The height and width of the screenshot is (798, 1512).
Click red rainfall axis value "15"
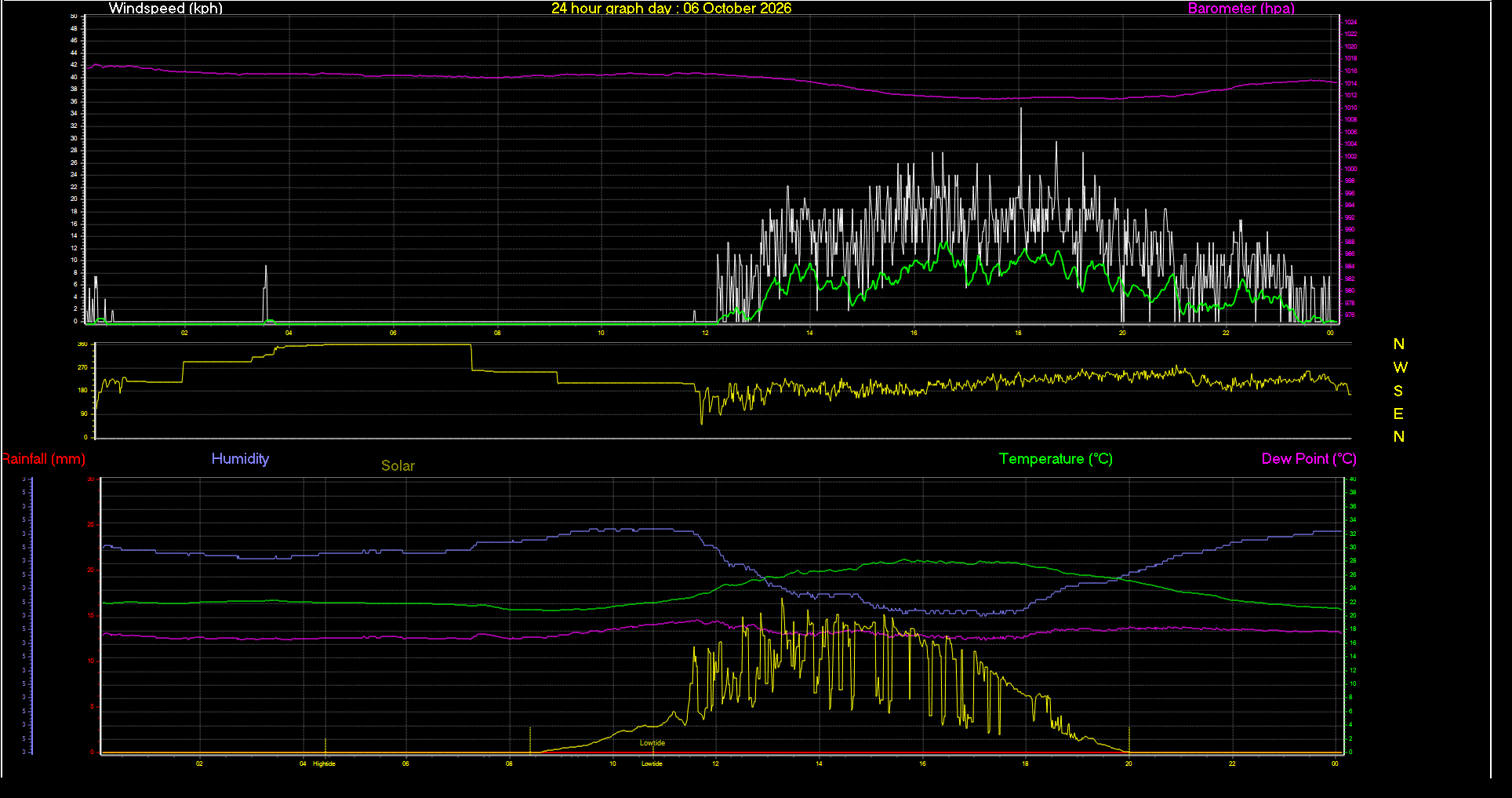[x=91, y=615]
